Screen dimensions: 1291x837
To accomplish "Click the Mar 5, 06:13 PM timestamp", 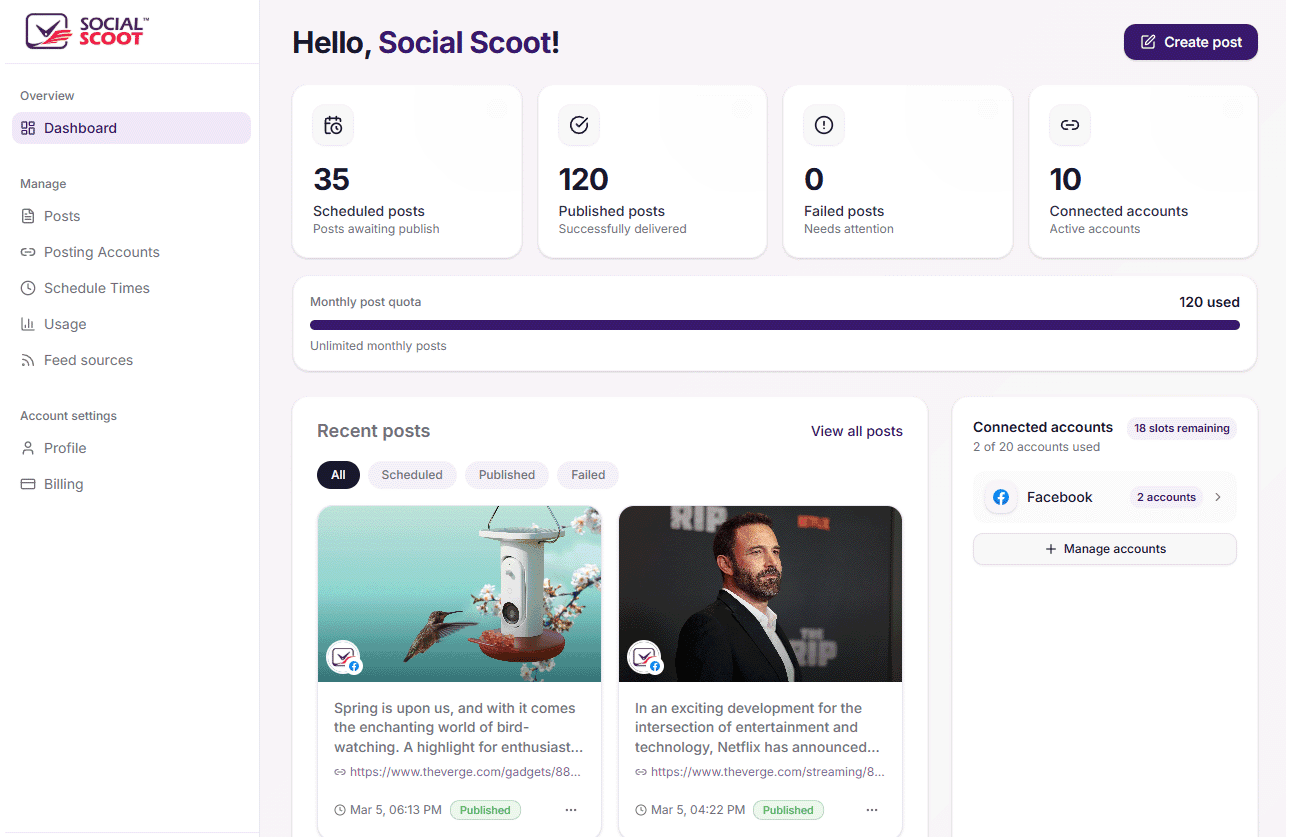I will 388,810.
